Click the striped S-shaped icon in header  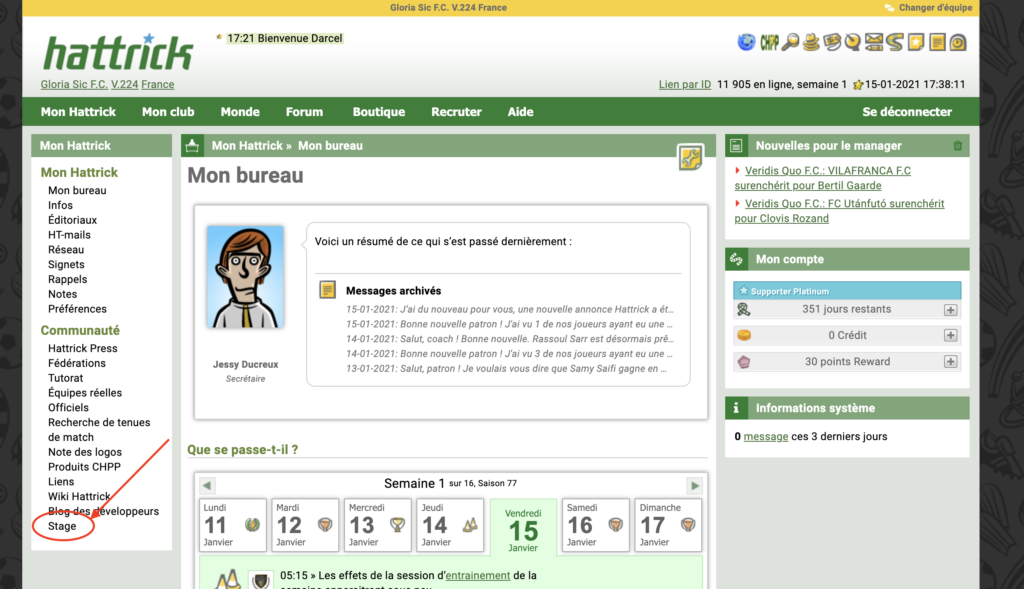tap(895, 42)
